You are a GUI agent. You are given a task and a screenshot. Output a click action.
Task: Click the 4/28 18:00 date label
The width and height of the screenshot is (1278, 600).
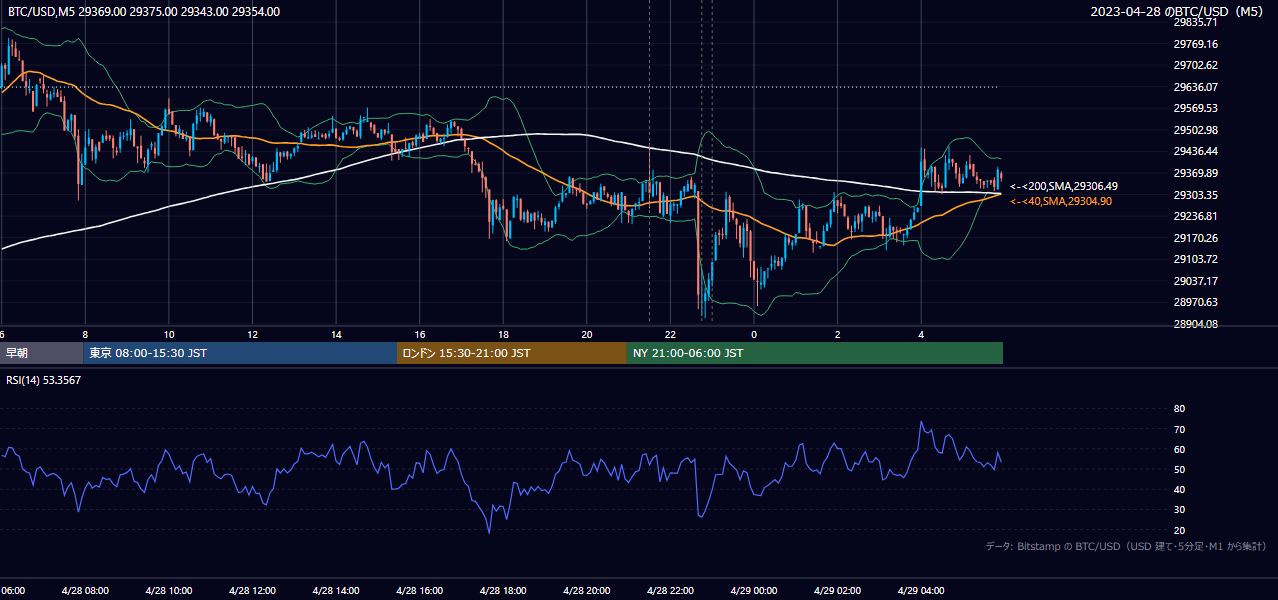click(503, 590)
